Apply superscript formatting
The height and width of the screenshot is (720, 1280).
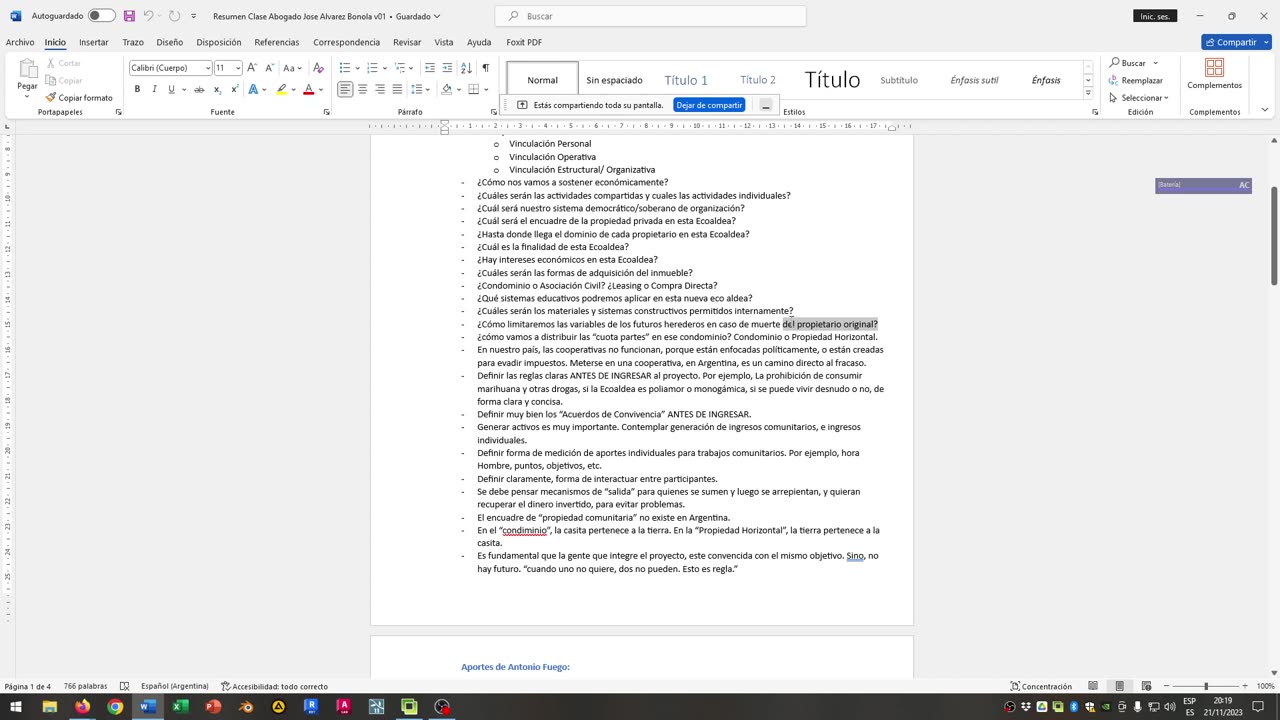[234, 89]
